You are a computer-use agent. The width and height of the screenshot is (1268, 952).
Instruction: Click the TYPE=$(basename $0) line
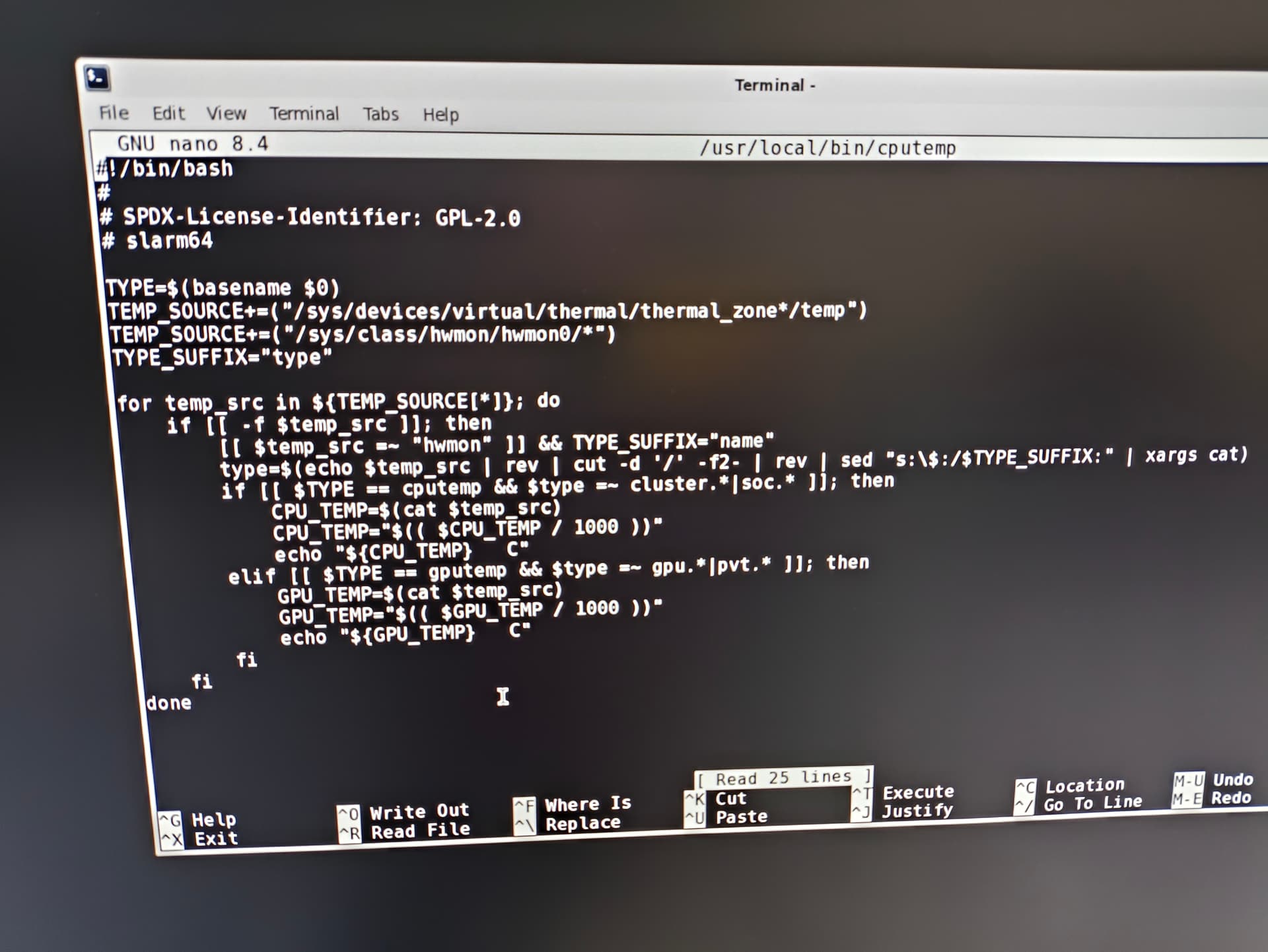(223, 288)
